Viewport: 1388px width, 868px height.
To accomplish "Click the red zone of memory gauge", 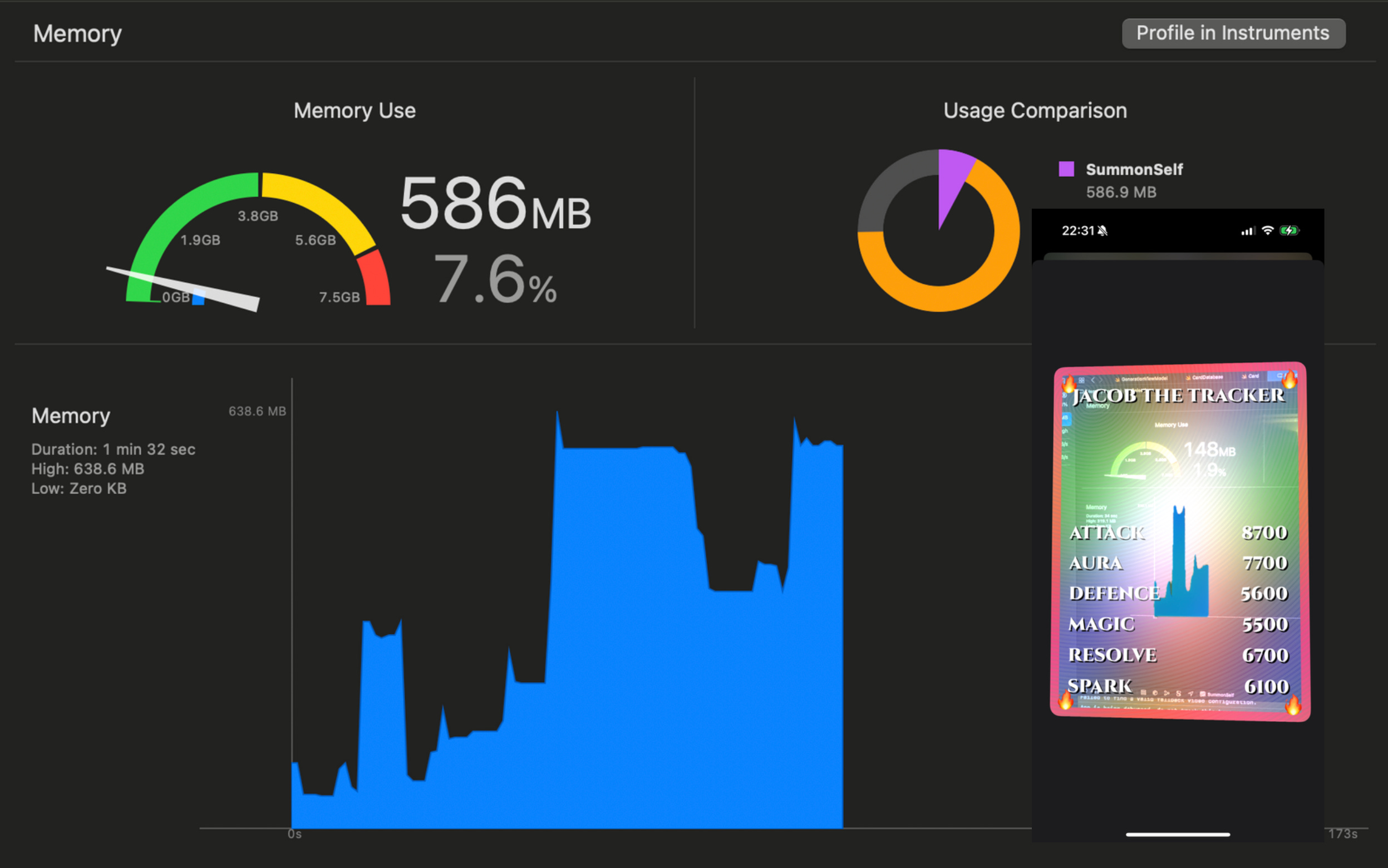I will [x=375, y=278].
